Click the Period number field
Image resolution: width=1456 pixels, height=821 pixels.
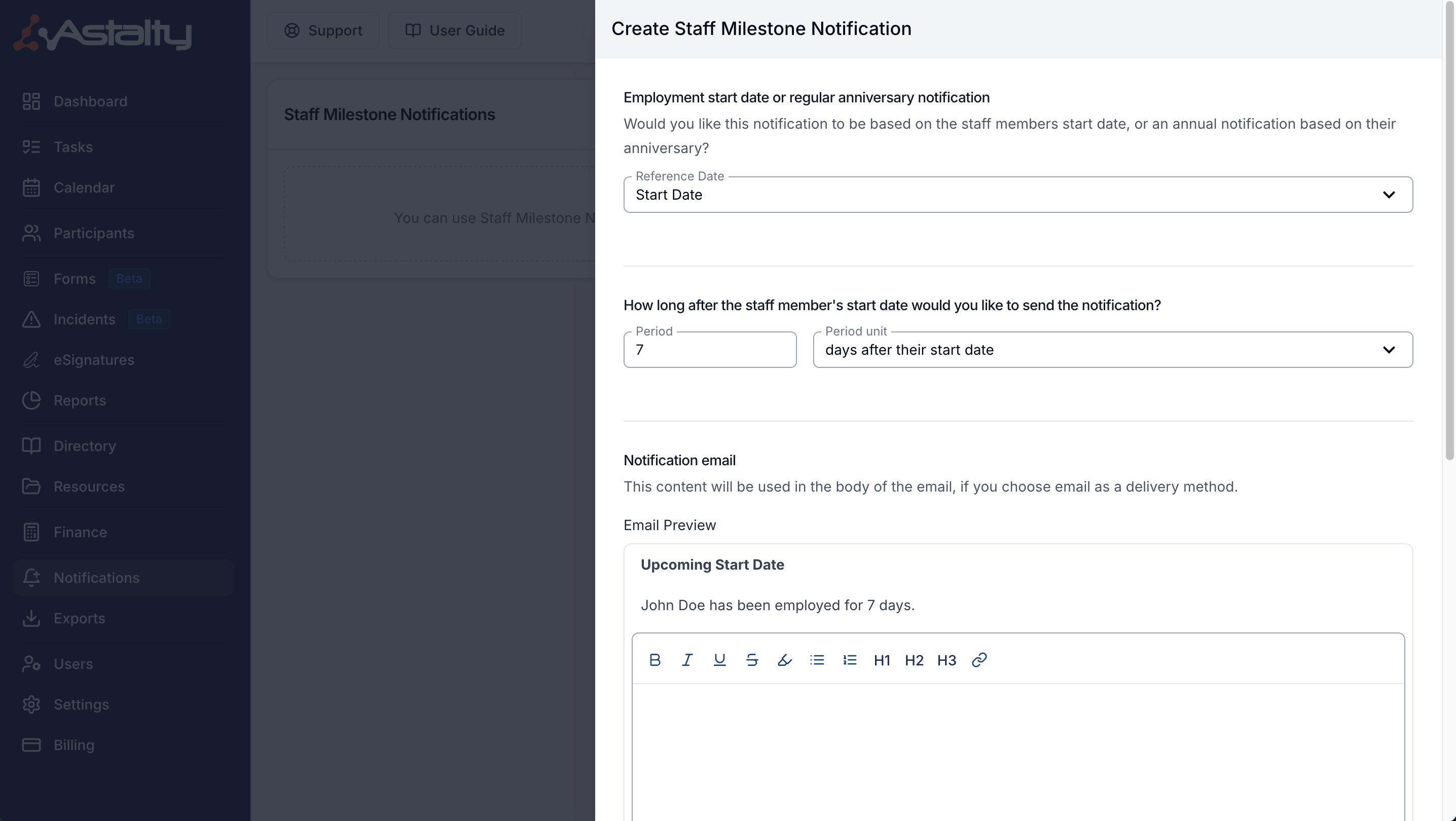click(x=709, y=350)
